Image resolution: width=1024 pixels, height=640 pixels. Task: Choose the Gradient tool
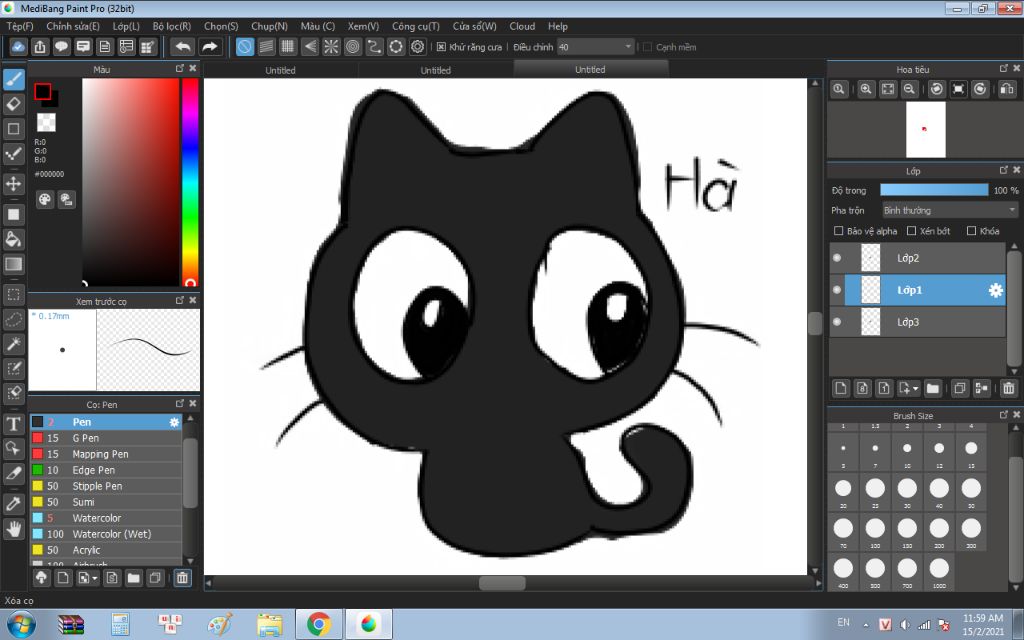click(x=14, y=264)
